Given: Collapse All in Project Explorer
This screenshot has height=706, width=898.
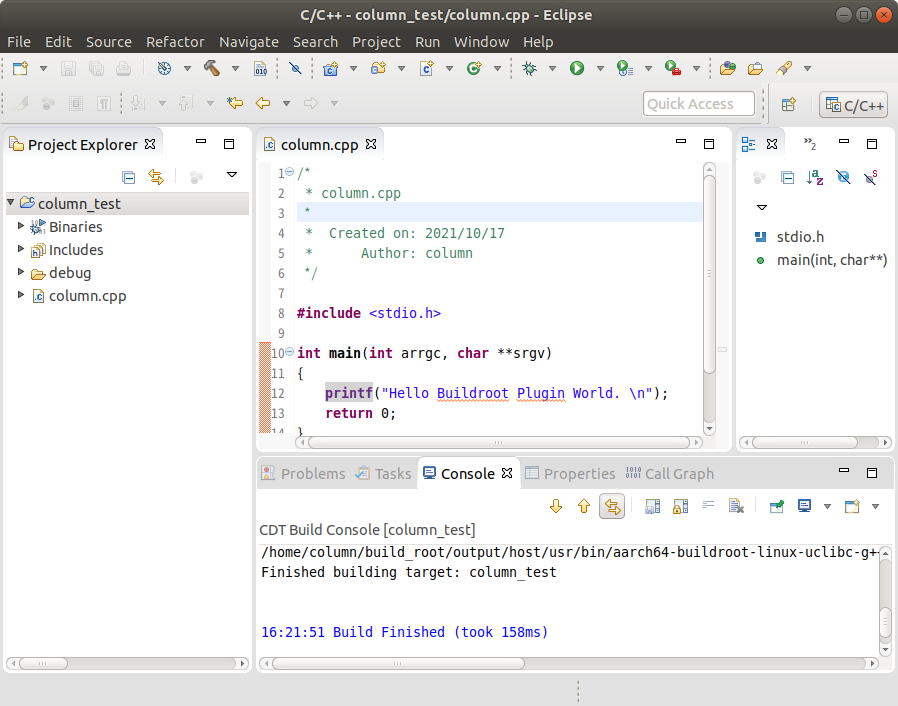Looking at the screenshot, I should (129, 178).
